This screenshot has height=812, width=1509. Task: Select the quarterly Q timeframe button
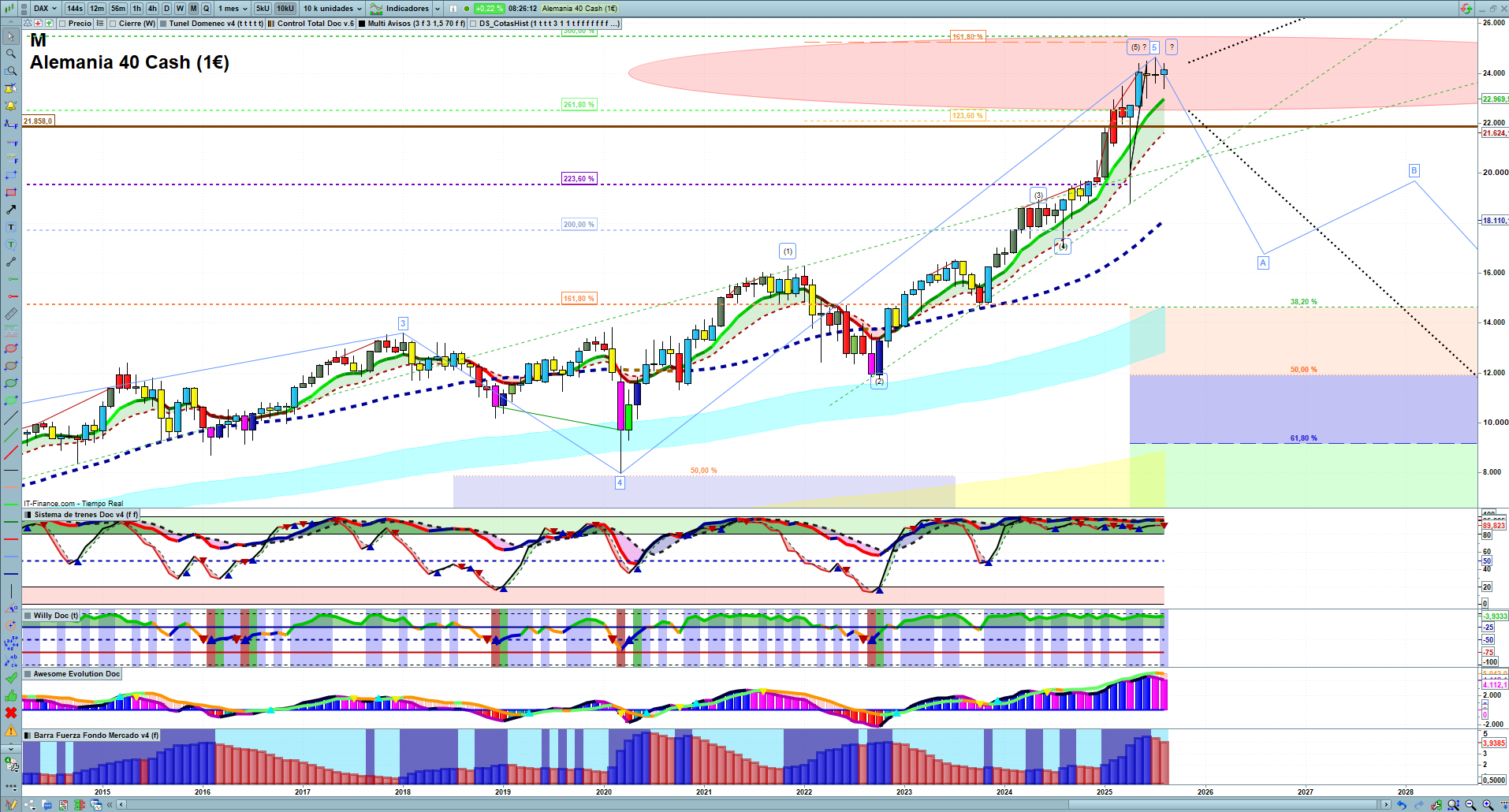click(x=207, y=9)
